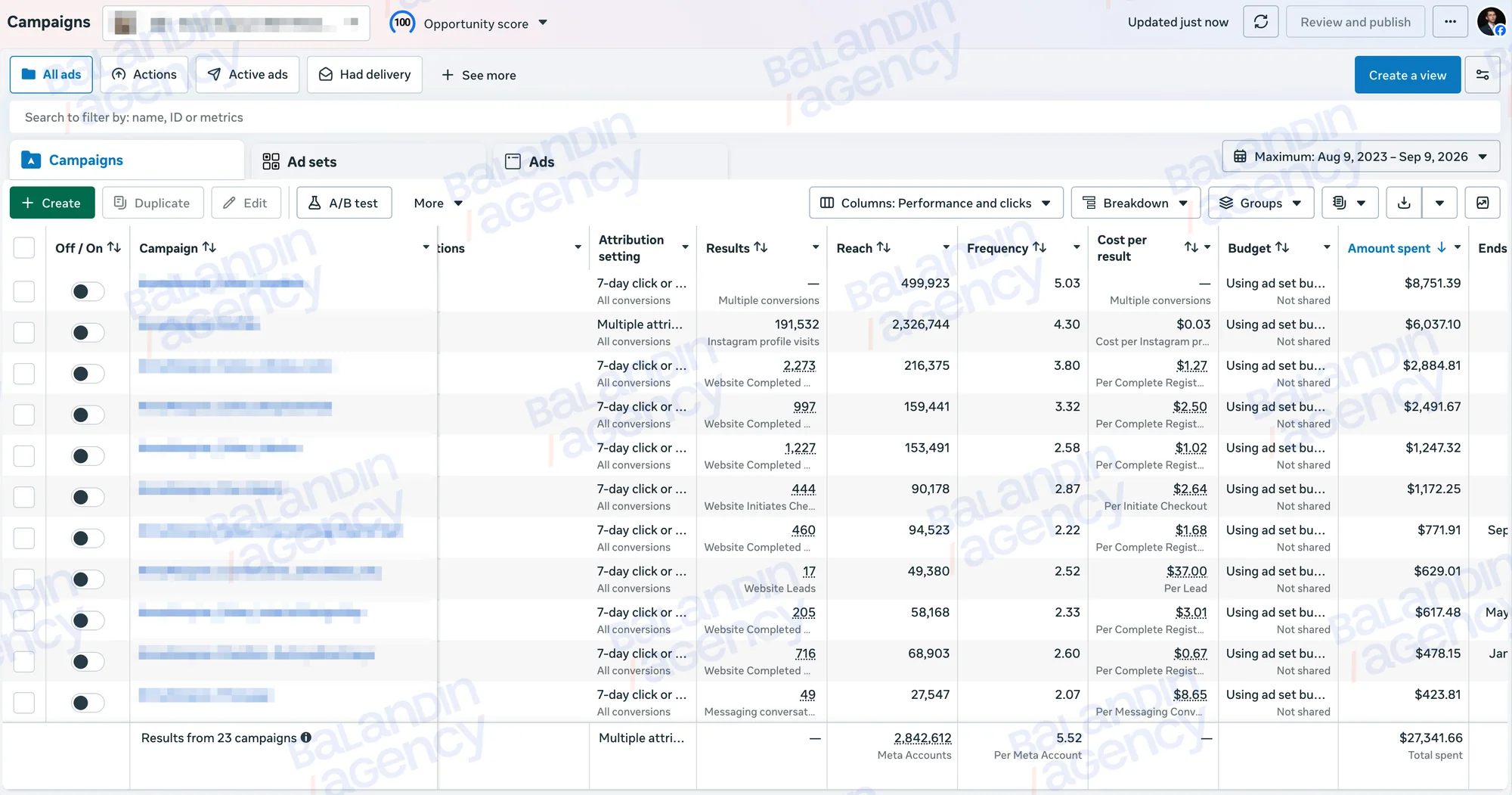Start an A/B test
1512x795 pixels.
click(x=344, y=203)
